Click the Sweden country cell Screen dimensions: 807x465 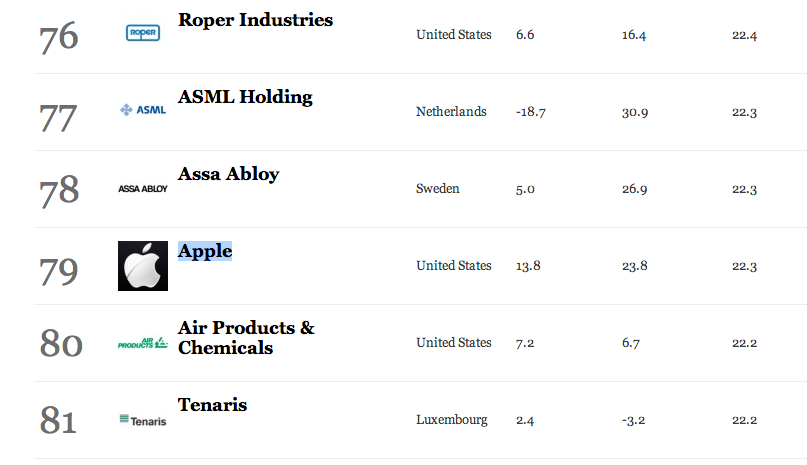click(x=437, y=189)
